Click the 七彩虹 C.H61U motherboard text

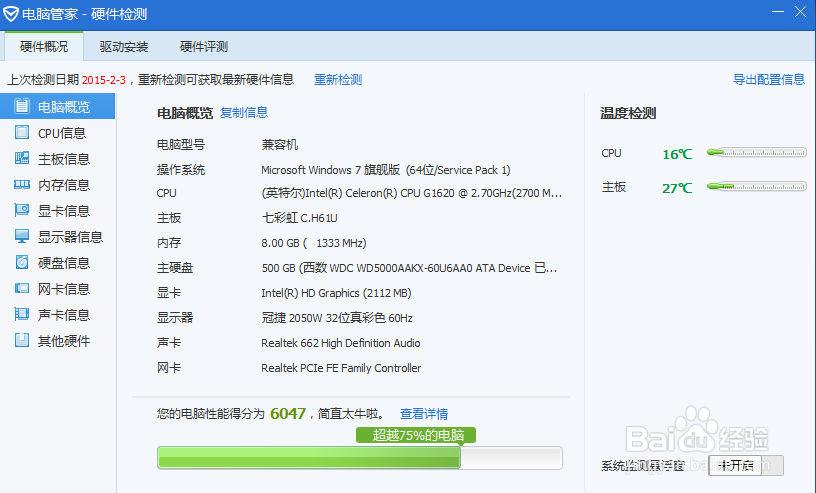coord(299,218)
